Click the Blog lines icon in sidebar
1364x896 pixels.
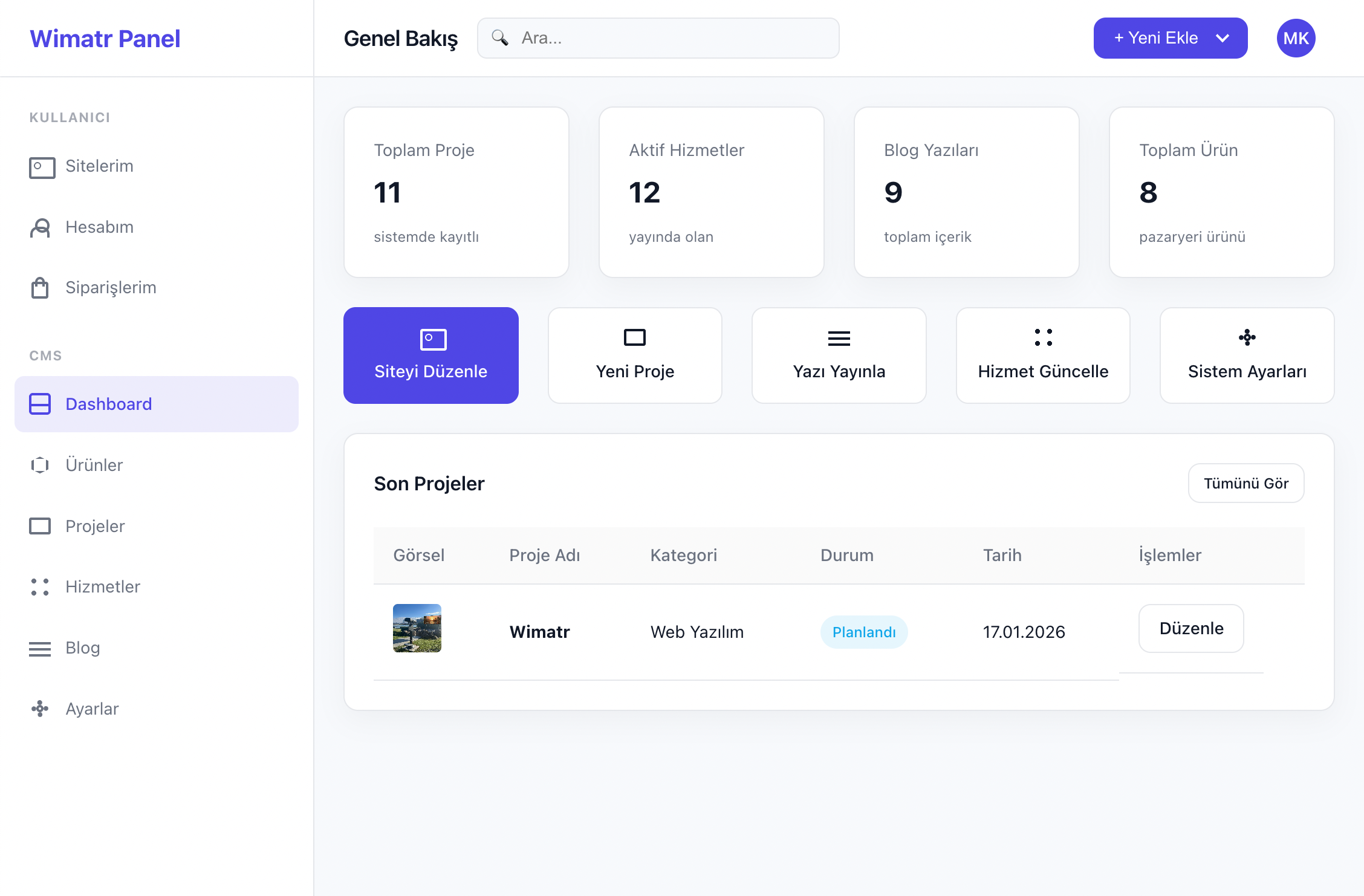(x=40, y=649)
